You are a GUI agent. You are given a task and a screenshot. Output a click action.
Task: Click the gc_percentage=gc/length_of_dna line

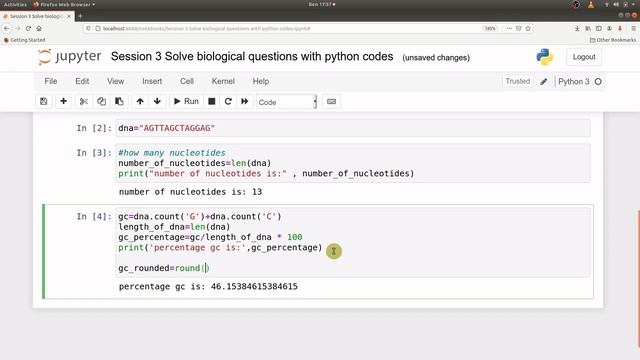[210, 237]
